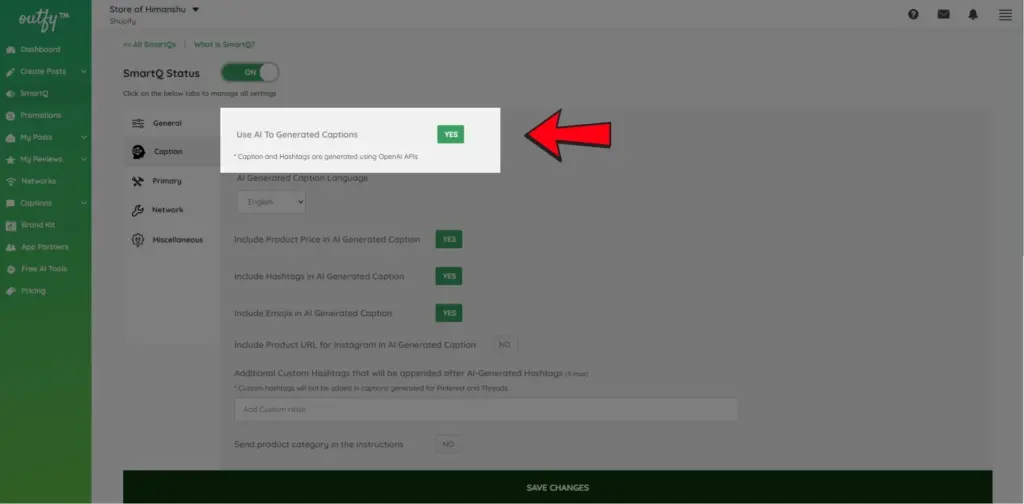
Task: Toggle Use AI To Generated Captions
Action: 450,134
